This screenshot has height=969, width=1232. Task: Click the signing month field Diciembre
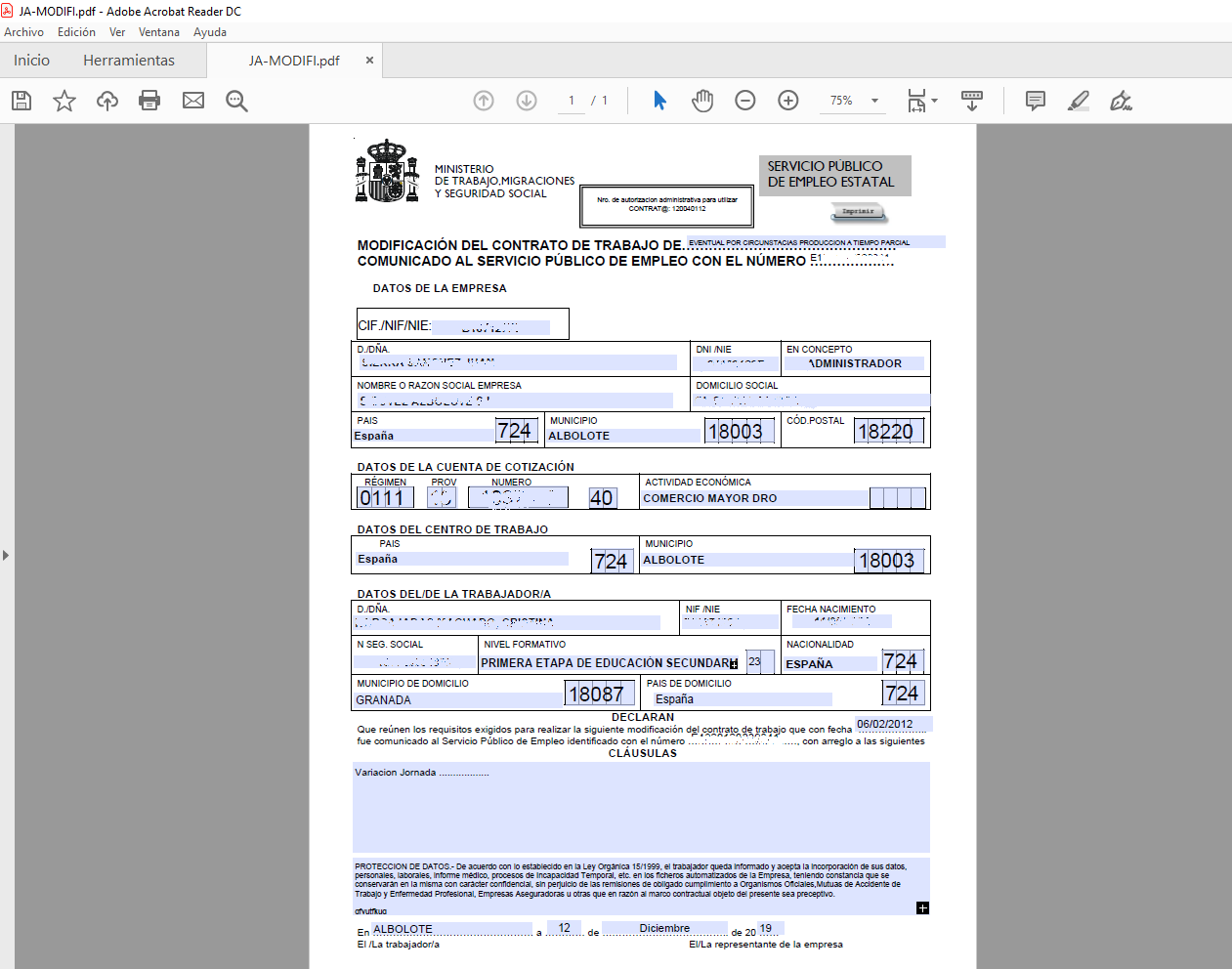[664, 928]
